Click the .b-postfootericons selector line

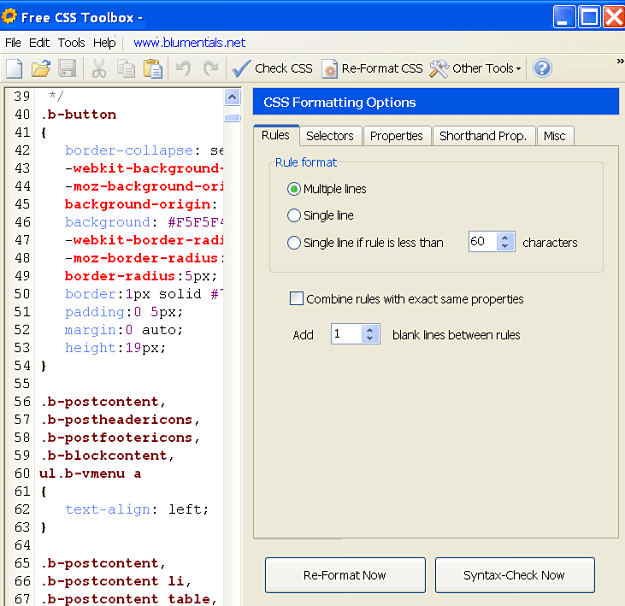[120, 437]
